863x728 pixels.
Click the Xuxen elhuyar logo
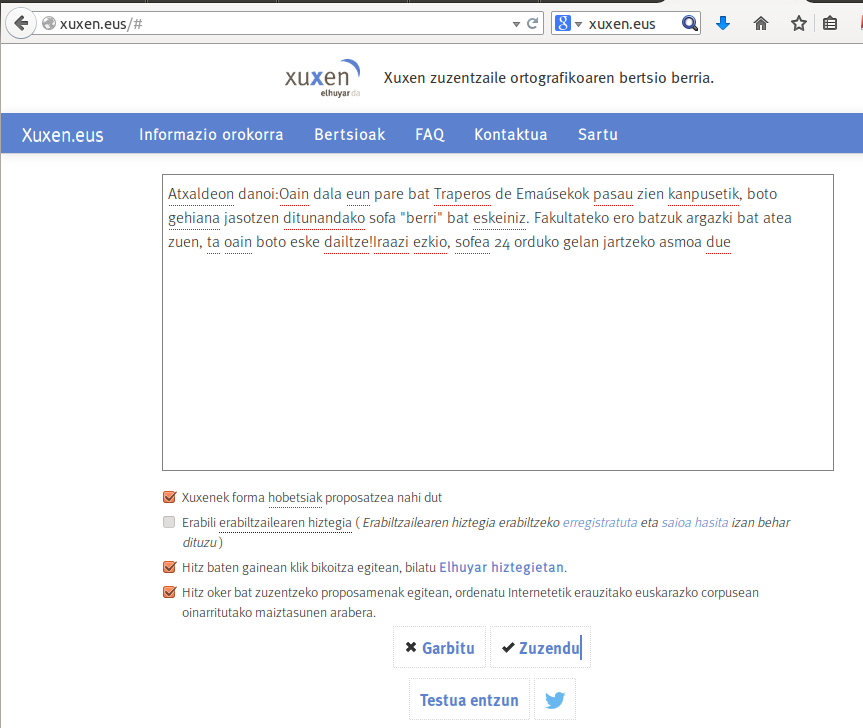pyautogui.click(x=323, y=78)
